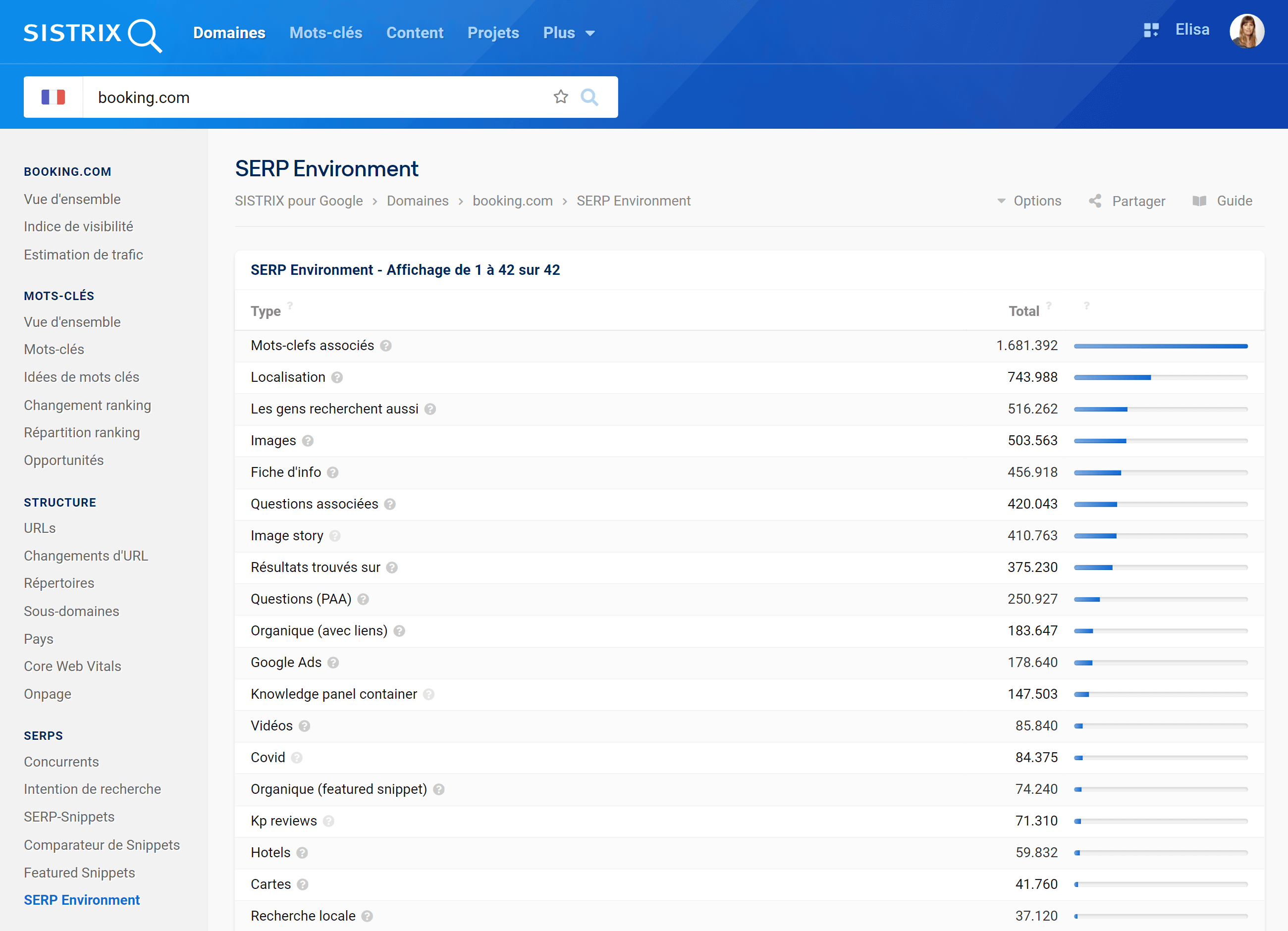Click the SISTRIX logo
This screenshot has width=1288, height=931.
93,35
